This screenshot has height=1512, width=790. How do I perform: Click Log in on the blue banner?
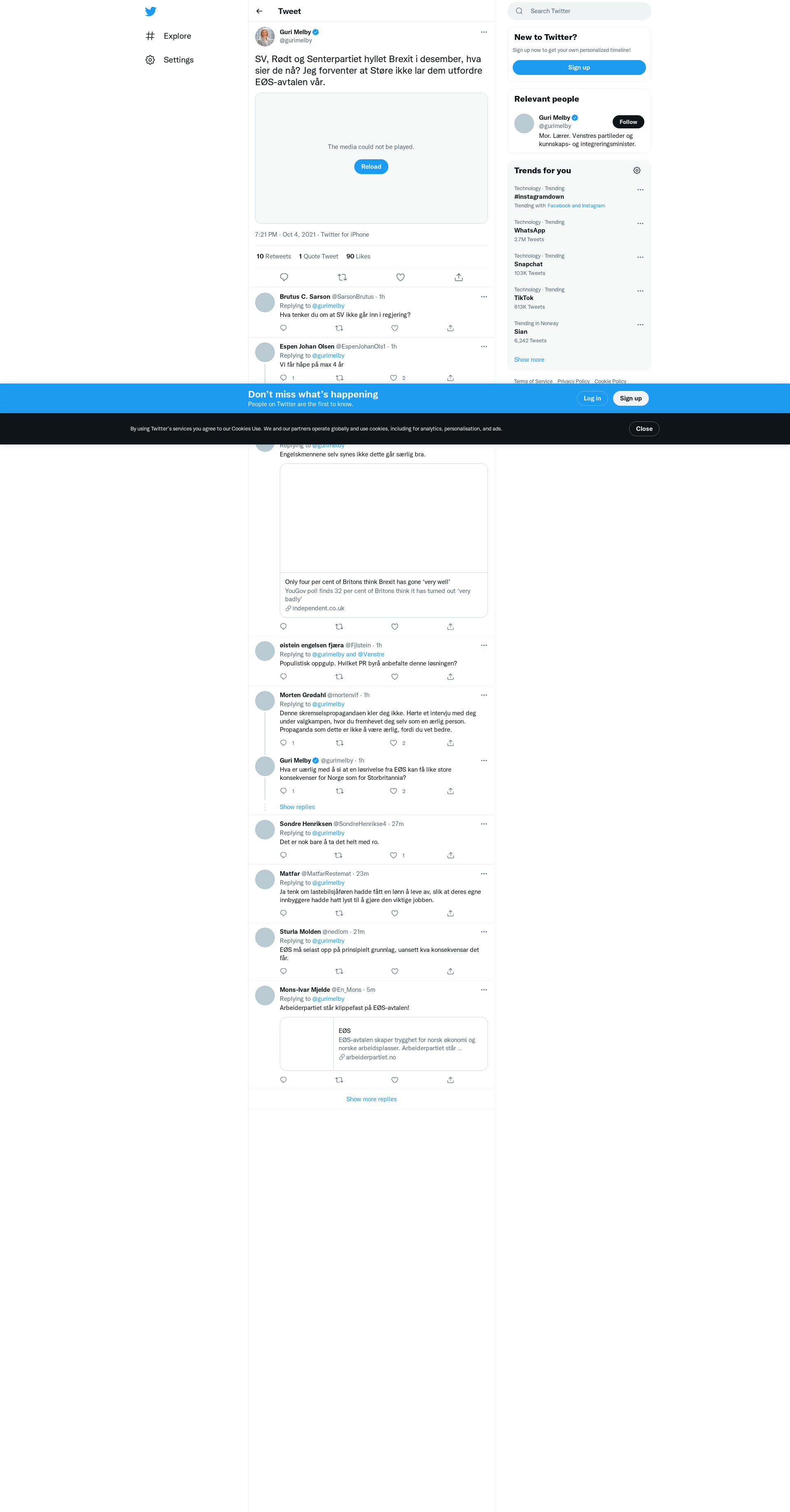click(592, 398)
